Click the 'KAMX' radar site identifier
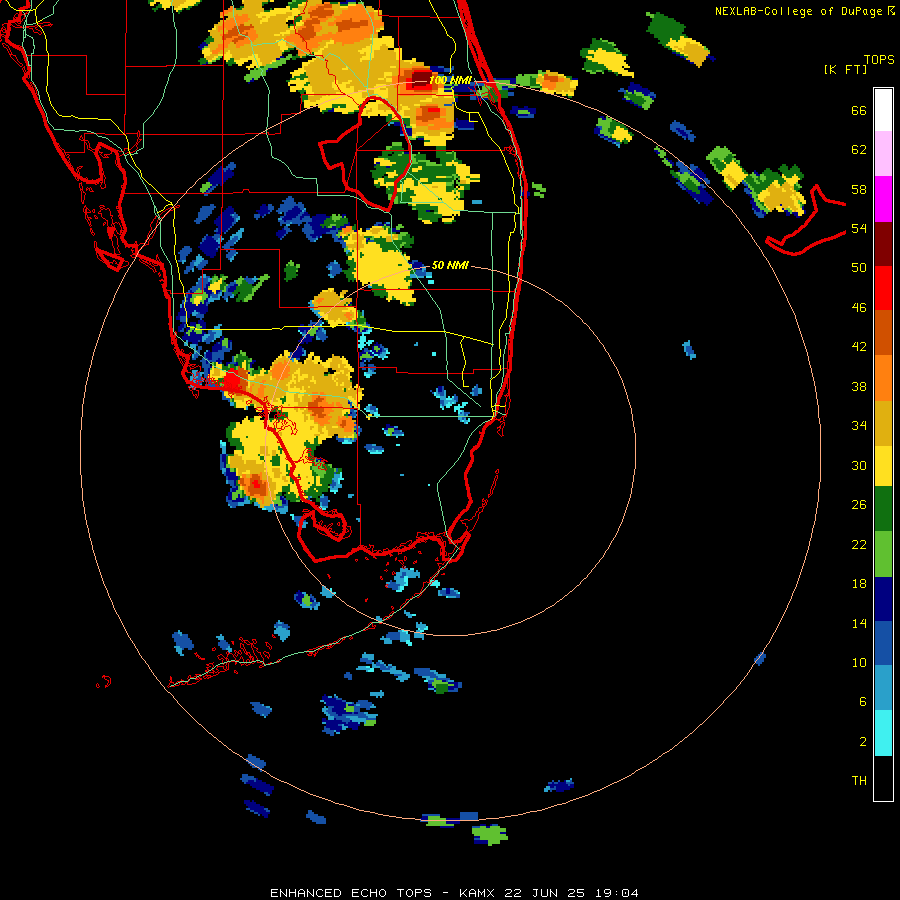900x900 pixels. pos(478,893)
